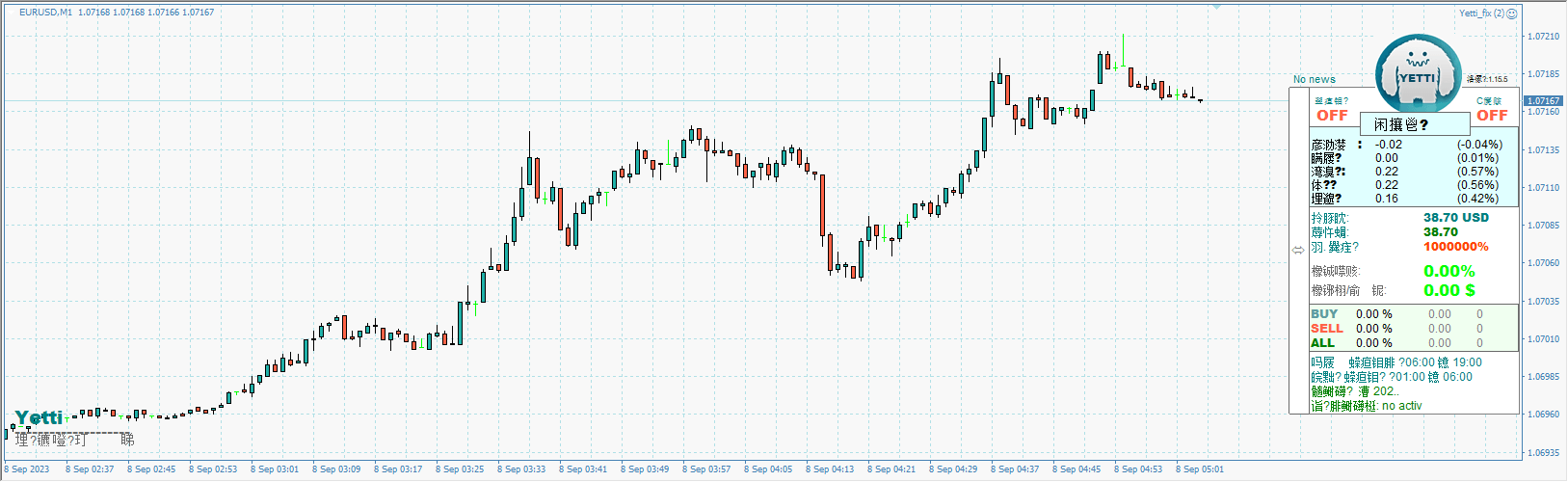The image size is (1568, 482).
Task: Click the 8 Sep 03:33 time label
Action: [x=521, y=469]
